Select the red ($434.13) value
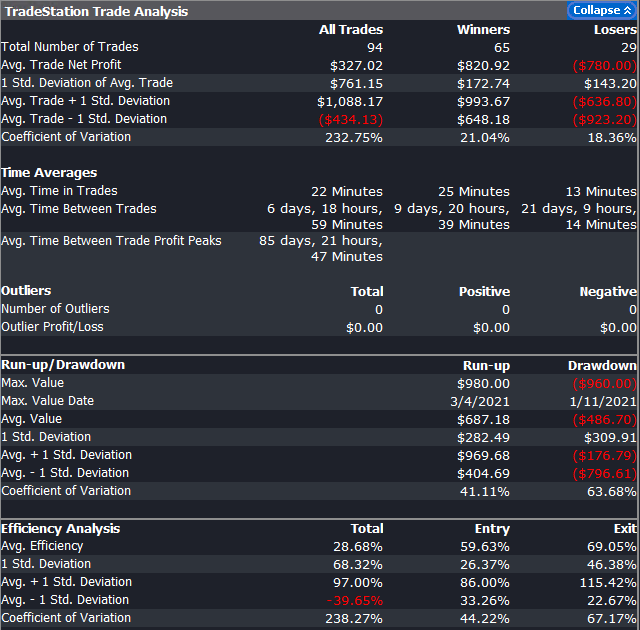Viewport: 640px width, 630px height. click(x=351, y=120)
